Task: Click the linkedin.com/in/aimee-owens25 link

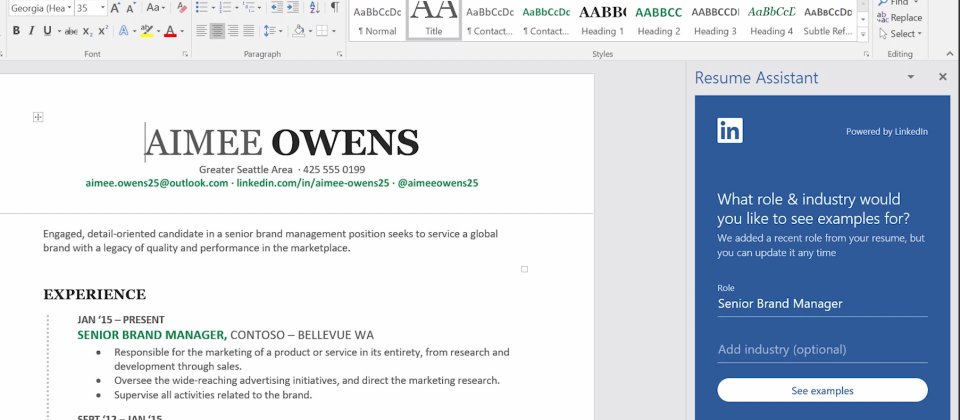Action: [313, 183]
